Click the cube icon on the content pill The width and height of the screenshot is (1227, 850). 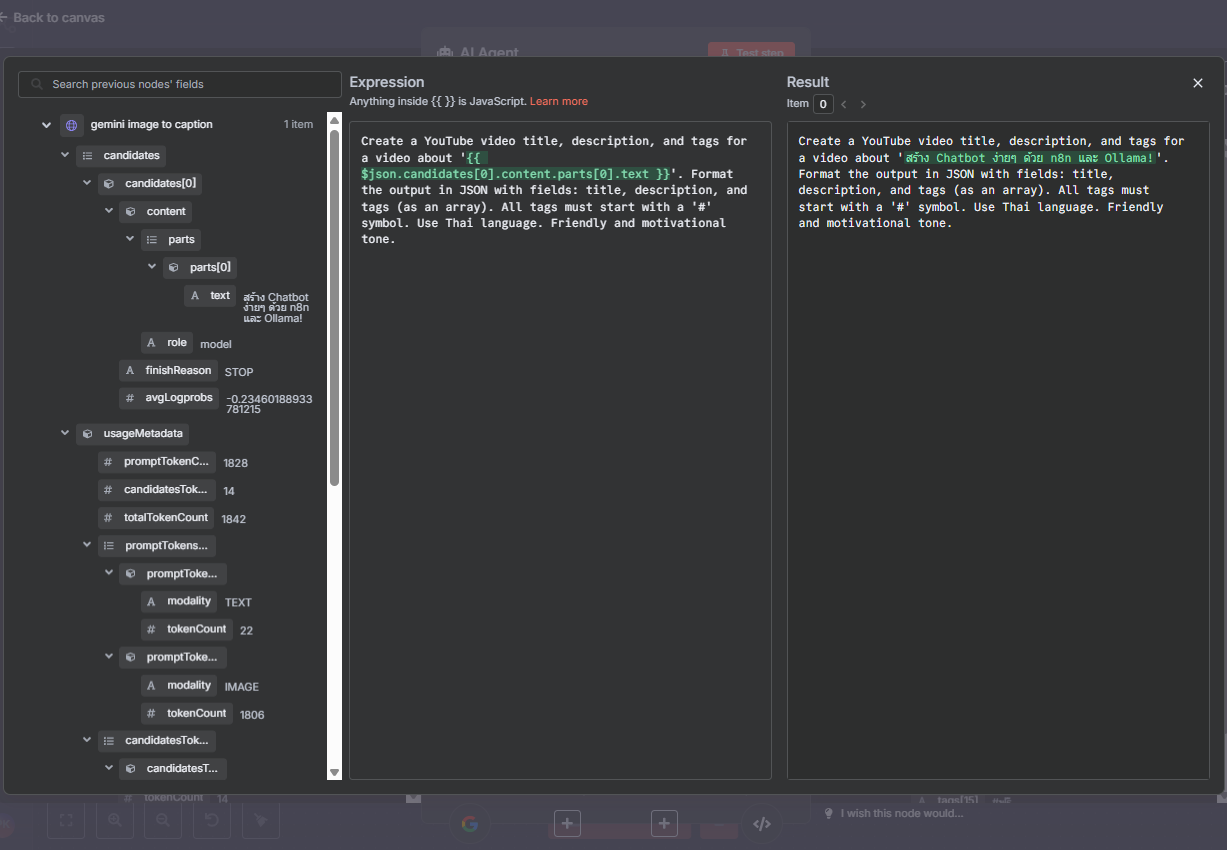coord(130,211)
